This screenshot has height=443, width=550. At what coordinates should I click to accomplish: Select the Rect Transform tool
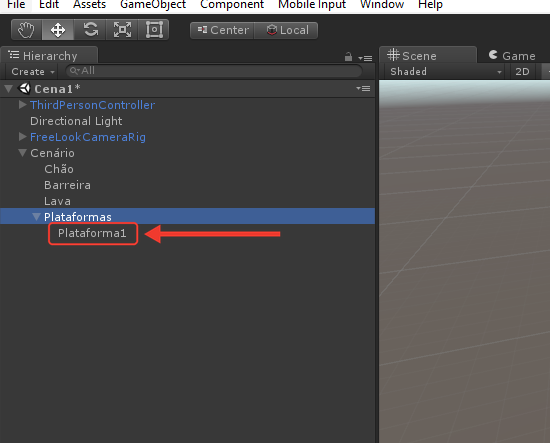[154, 30]
